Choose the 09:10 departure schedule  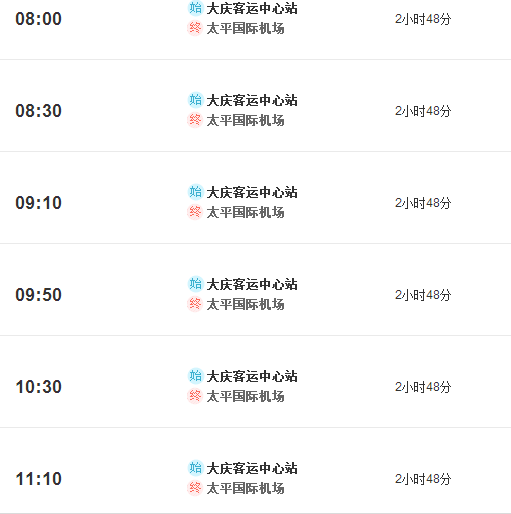pyautogui.click(x=39, y=203)
